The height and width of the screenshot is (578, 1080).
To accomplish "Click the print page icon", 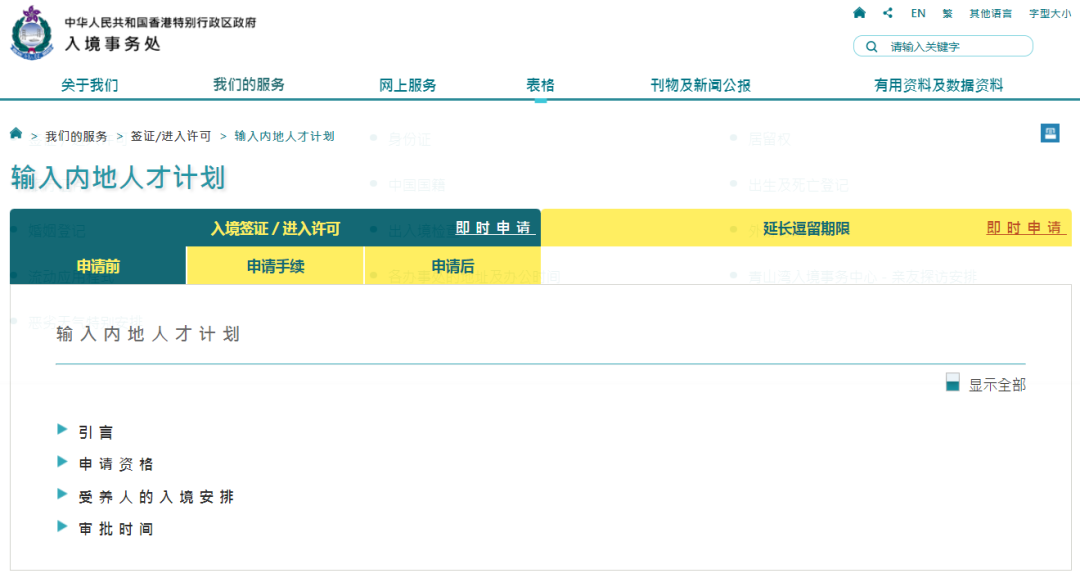I will point(1049,133).
